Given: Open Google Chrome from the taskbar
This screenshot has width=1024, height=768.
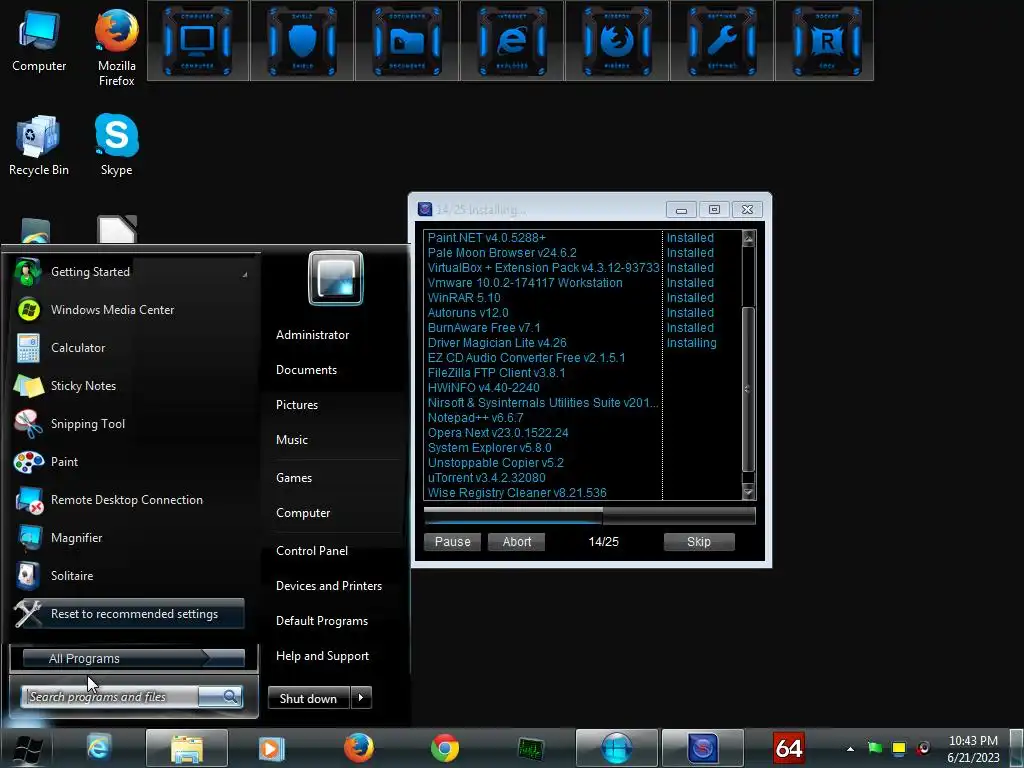Looking at the screenshot, I should tap(445, 748).
